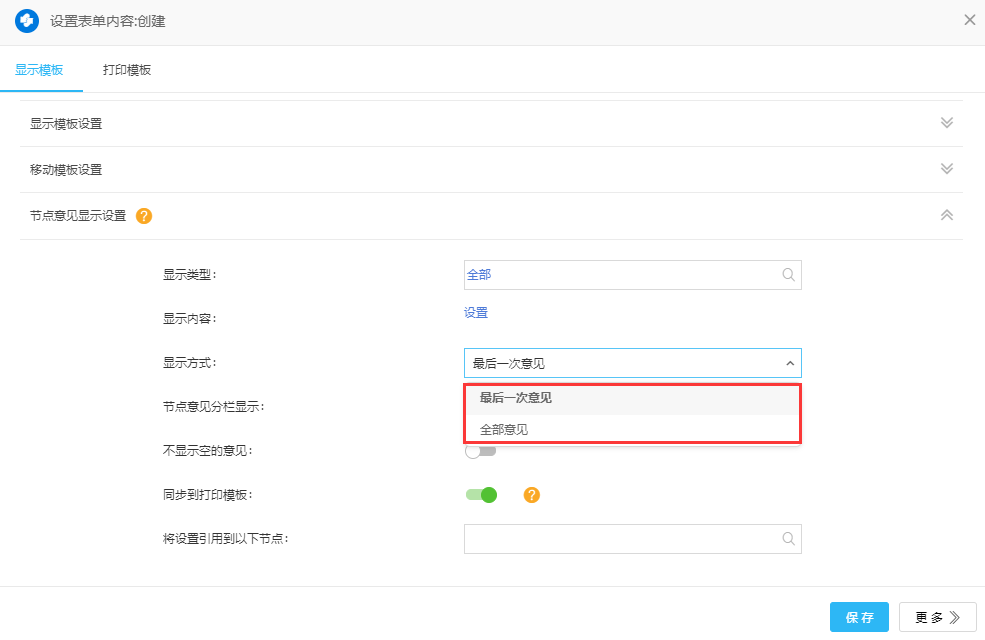Close the 设置表单内容 dialog
Screen dimensions: 985x640
[x=969, y=20]
